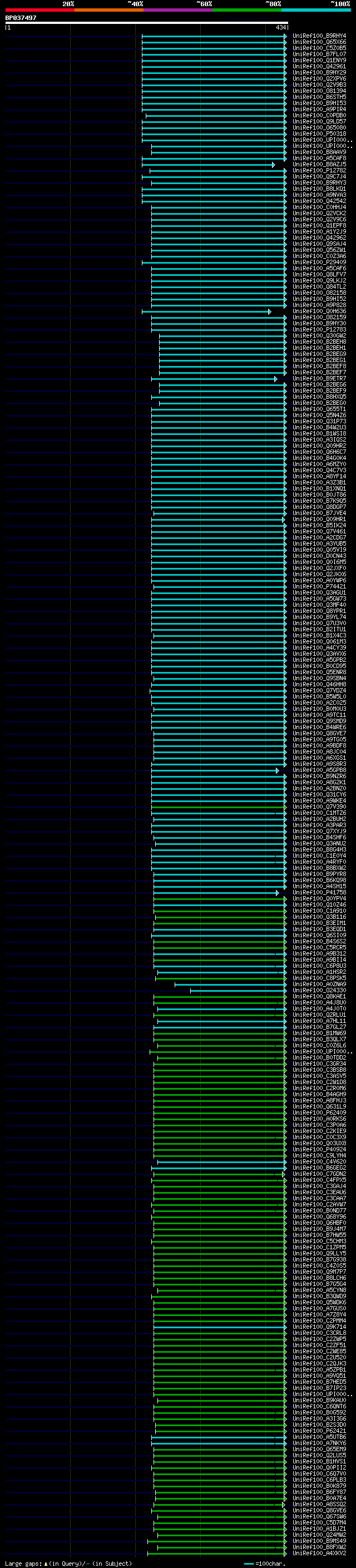This screenshot has width=356, height=1568.
Task: Click the cyan alignment bar for UniRef100_B9RHY4
Action: [214, 36]
